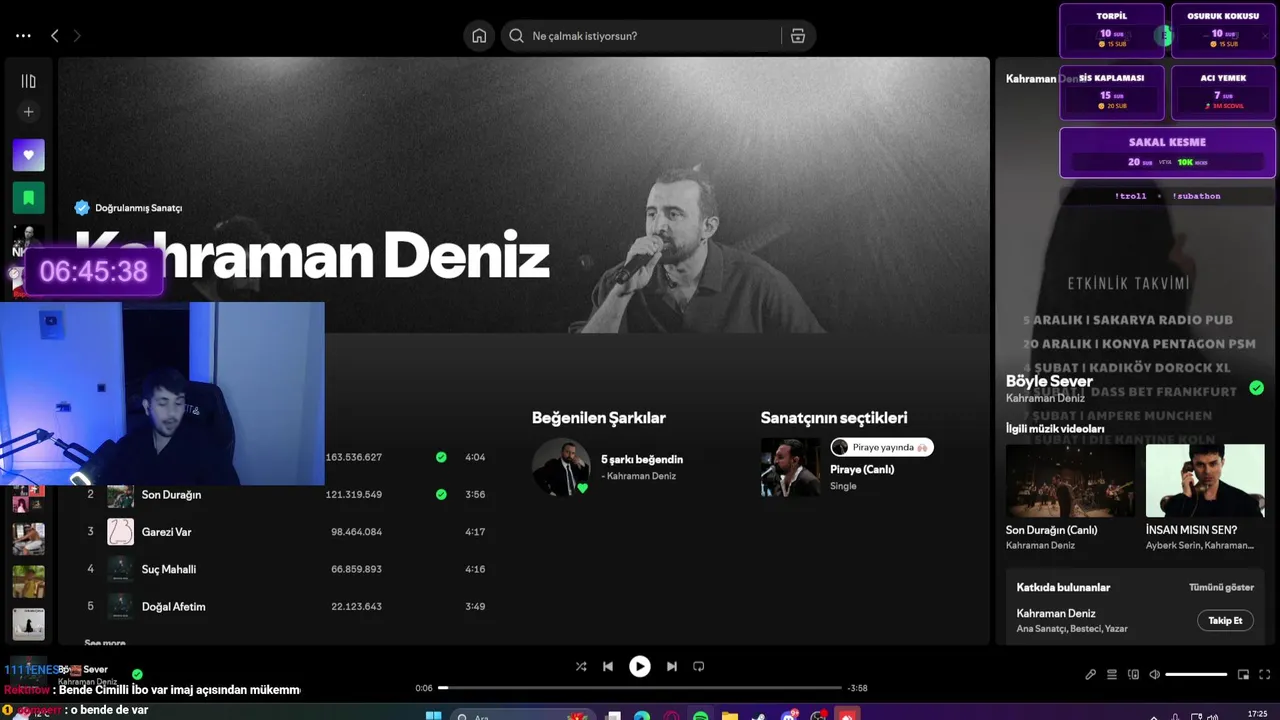Follow the artist with Takip Et

[1225, 621]
